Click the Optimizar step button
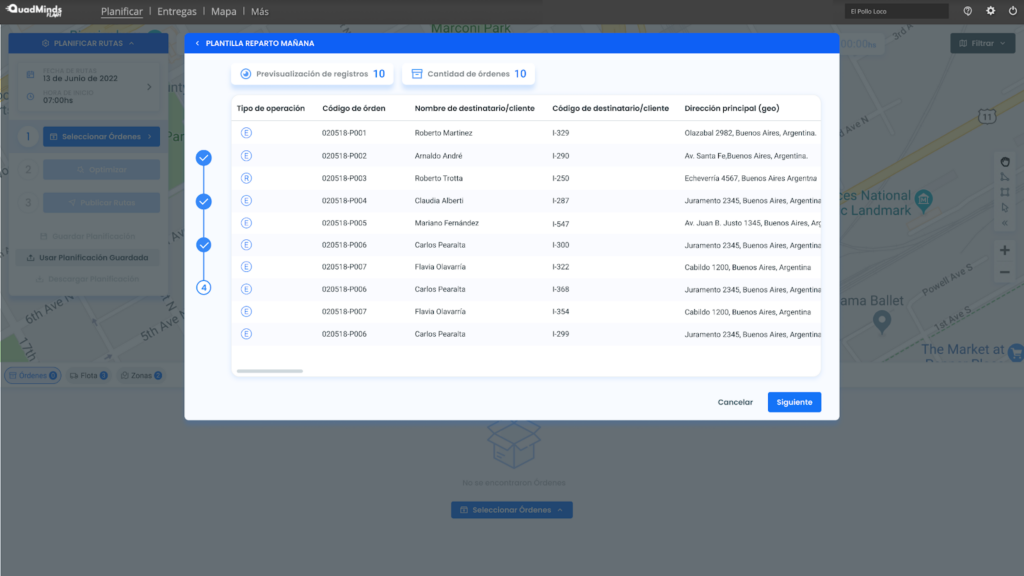The height and width of the screenshot is (576, 1024). pos(101,170)
